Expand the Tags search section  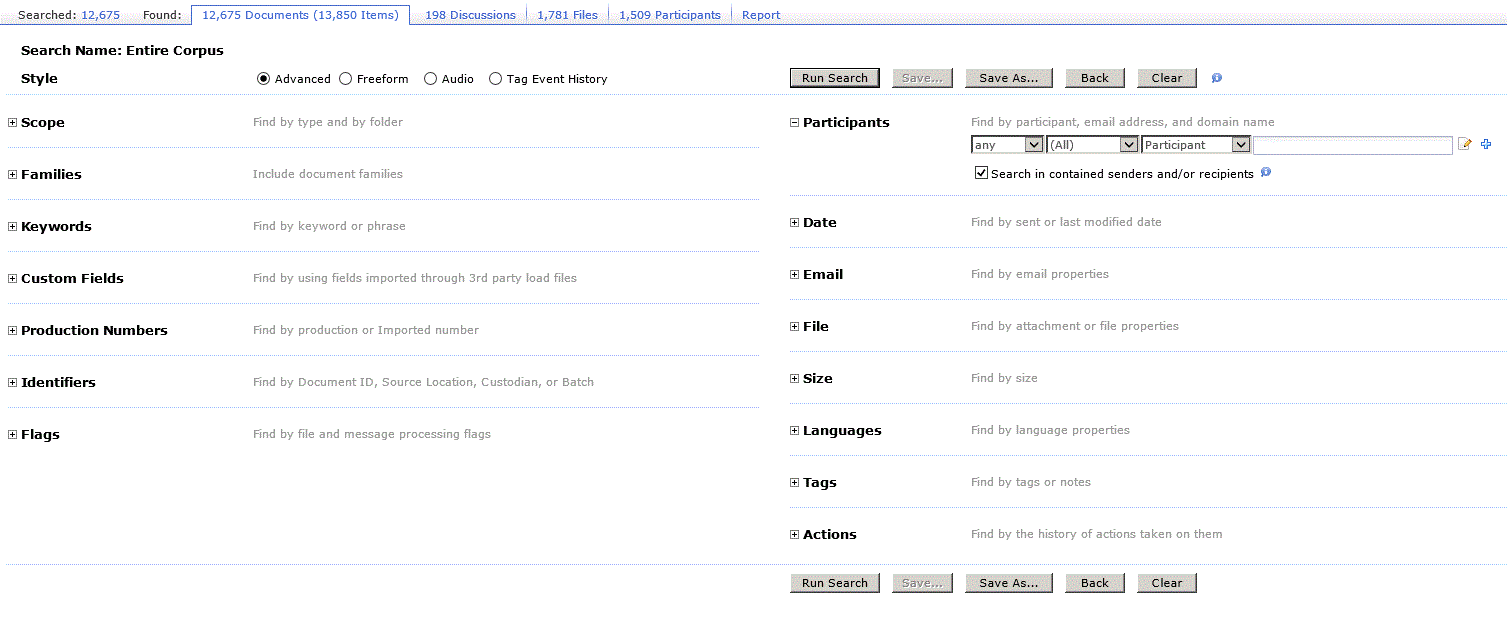(x=795, y=483)
